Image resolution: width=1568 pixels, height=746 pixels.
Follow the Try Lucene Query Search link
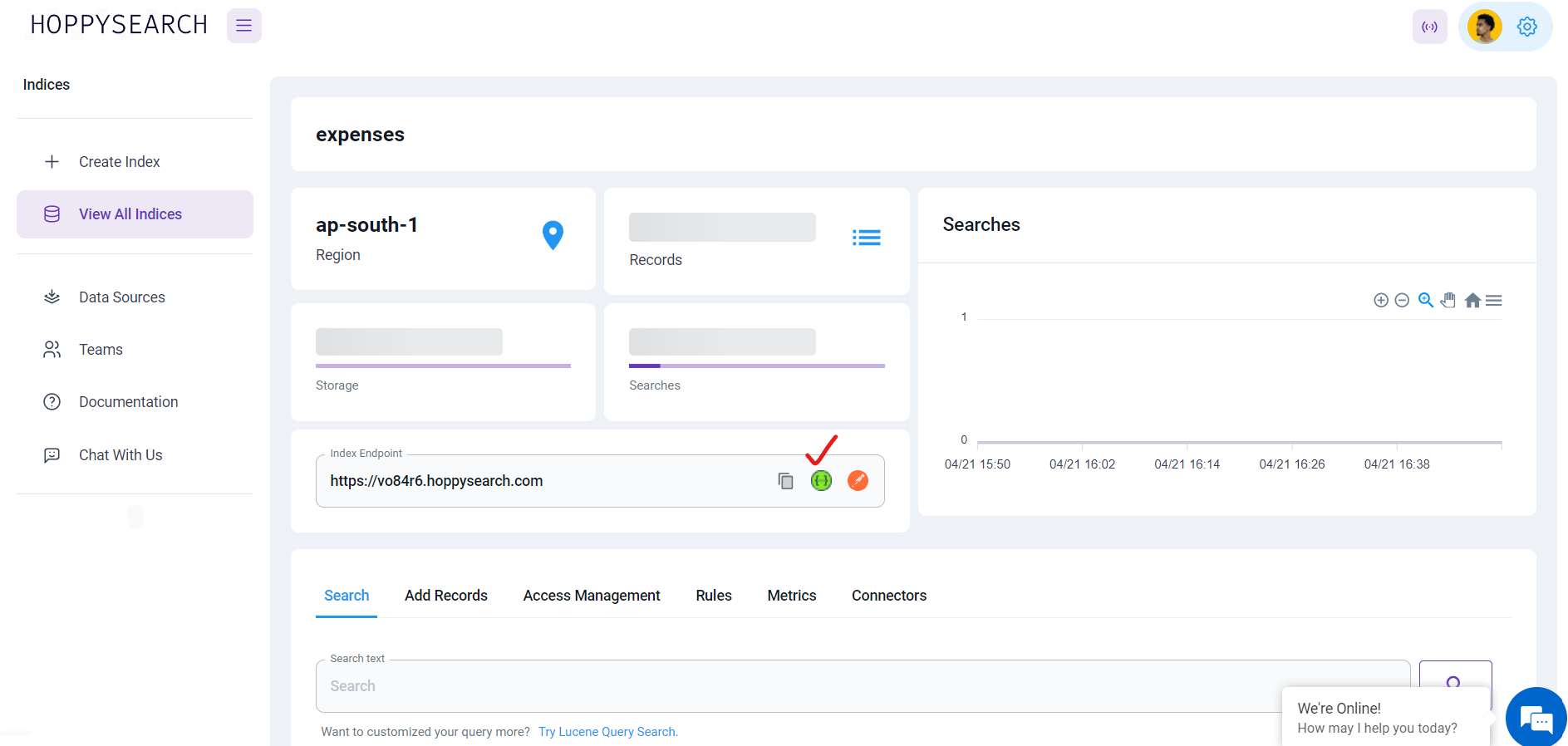(608, 732)
